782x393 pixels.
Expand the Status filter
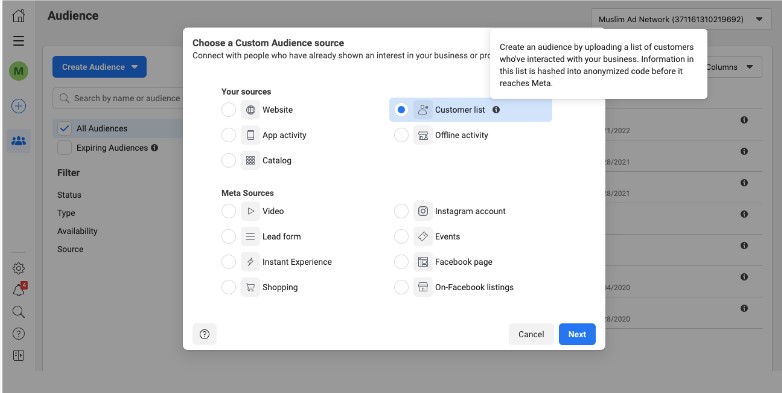[x=69, y=195]
